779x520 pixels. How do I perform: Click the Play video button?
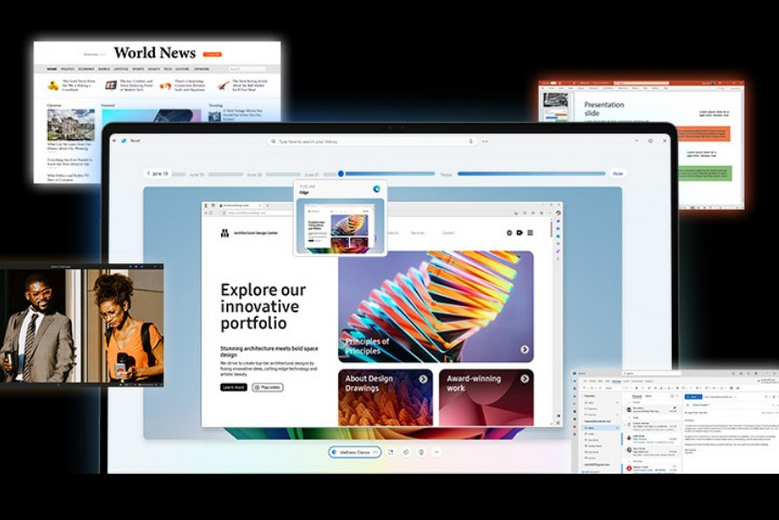click(x=268, y=387)
